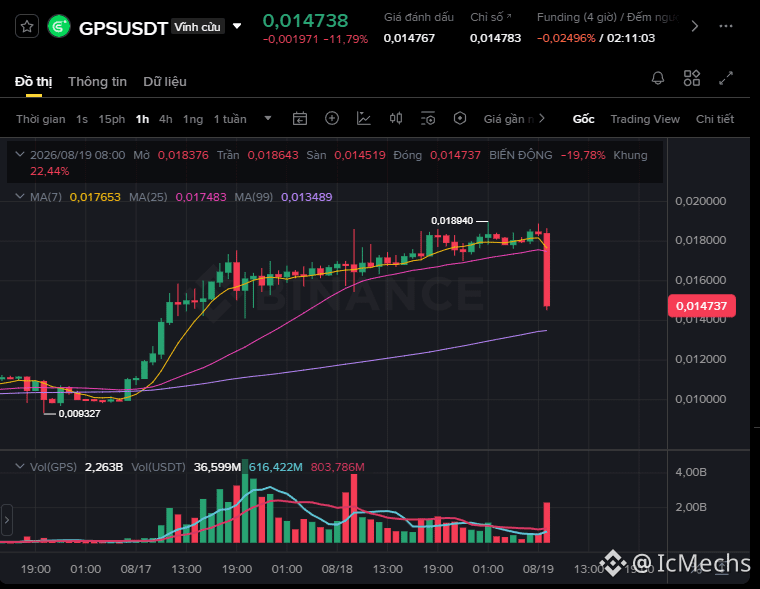Click the 0,009327 low price marker
This screenshot has width=760, height=589.
click(79, 414)
